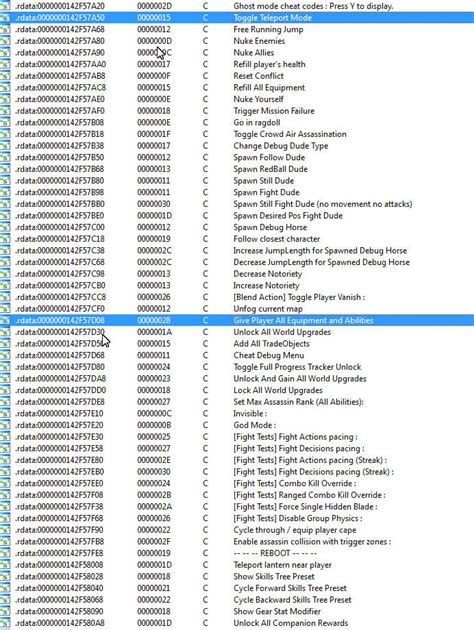Click the 'Spawn Debug Horse' string
The height and width of the screenshot is (630, 474).
pyautogui.click(x=270, y=227)
